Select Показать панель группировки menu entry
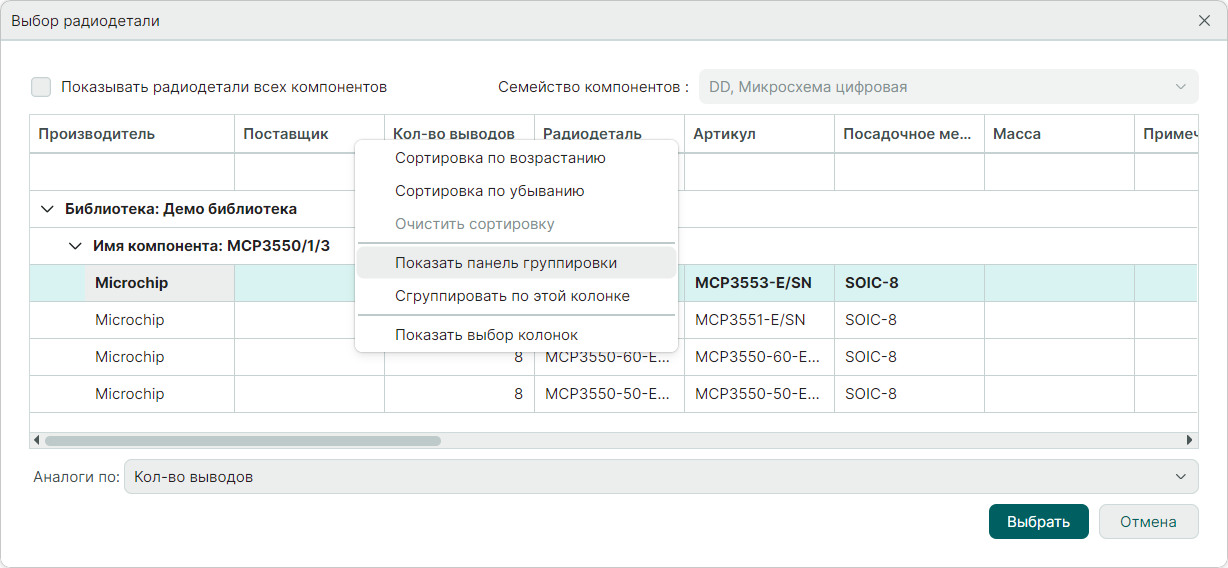The height and width of the screenshot is (568, 1228). click(506, 263)
